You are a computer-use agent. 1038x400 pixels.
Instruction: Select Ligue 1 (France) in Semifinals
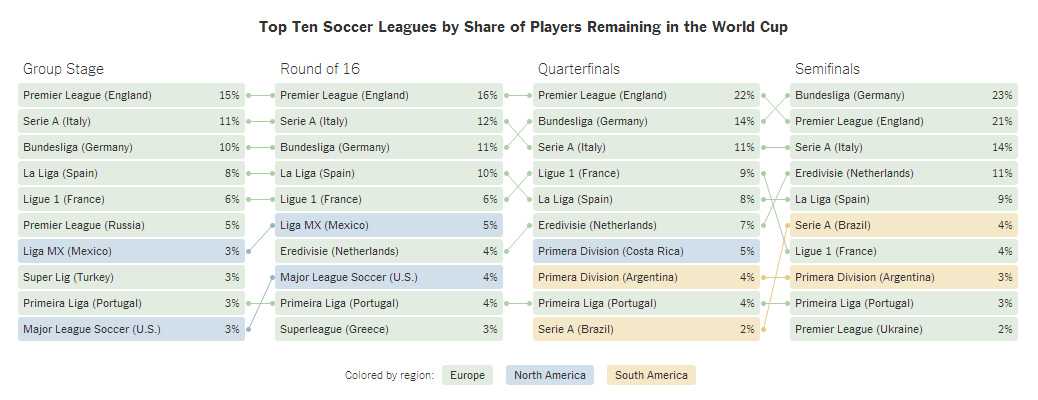[x=904, y=251]
